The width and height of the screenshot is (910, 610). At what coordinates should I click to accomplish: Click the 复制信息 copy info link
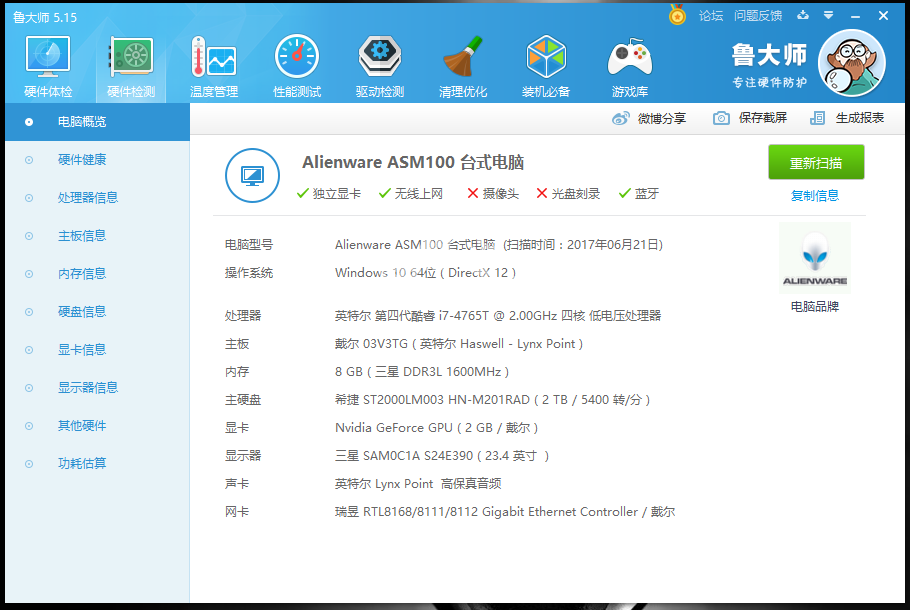814,195
